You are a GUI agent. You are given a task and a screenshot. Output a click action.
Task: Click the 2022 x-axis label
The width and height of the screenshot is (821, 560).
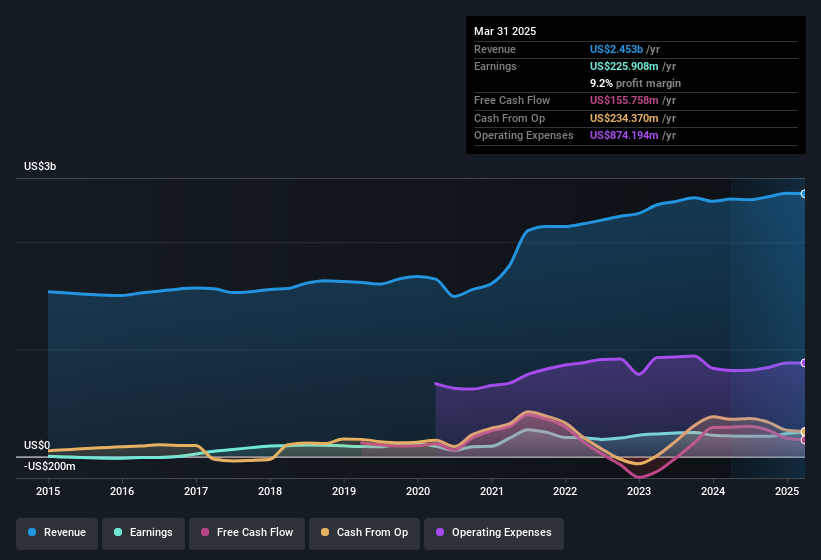point(565,491)
